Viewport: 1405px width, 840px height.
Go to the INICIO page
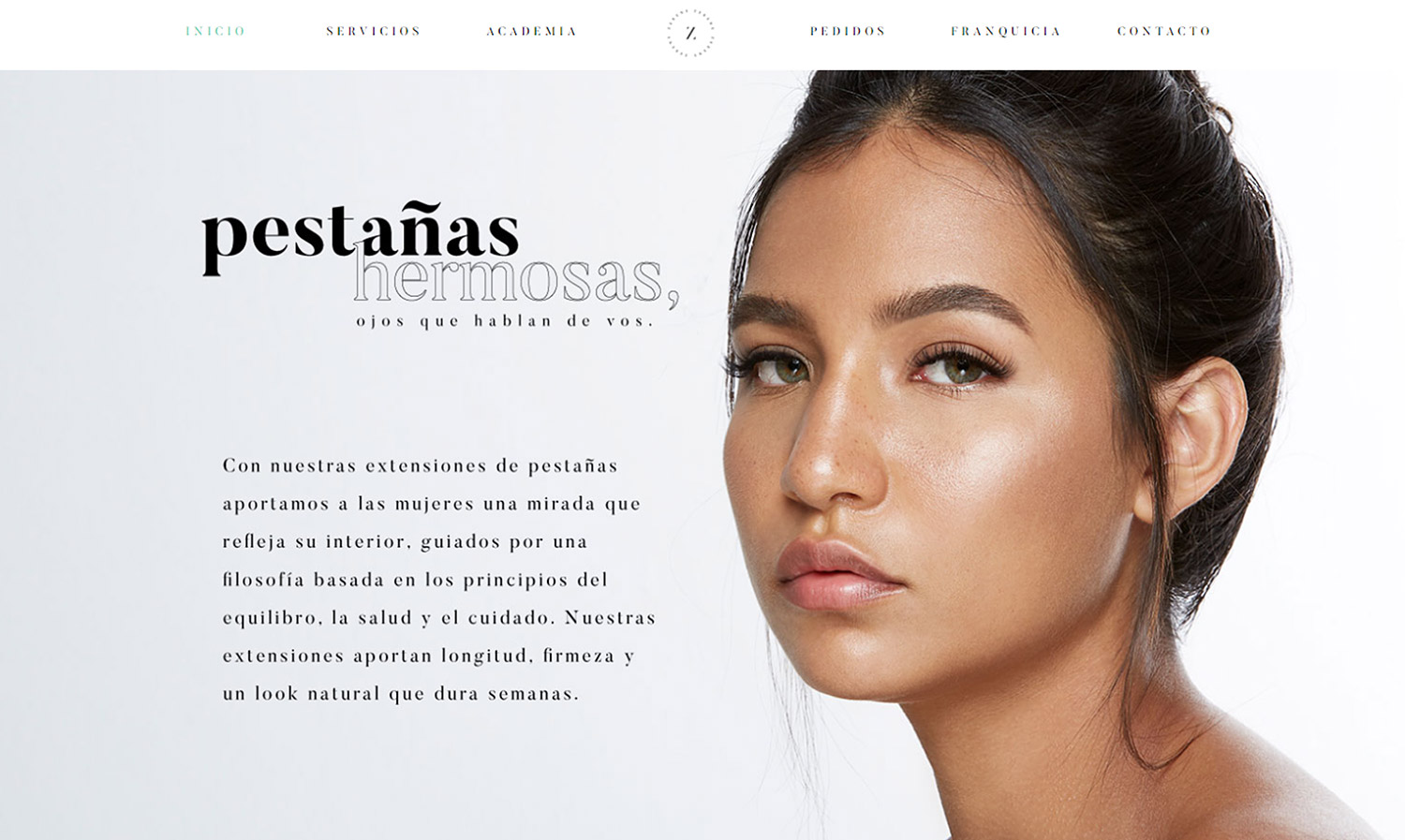pyautogui.click(x=215, y=31)
